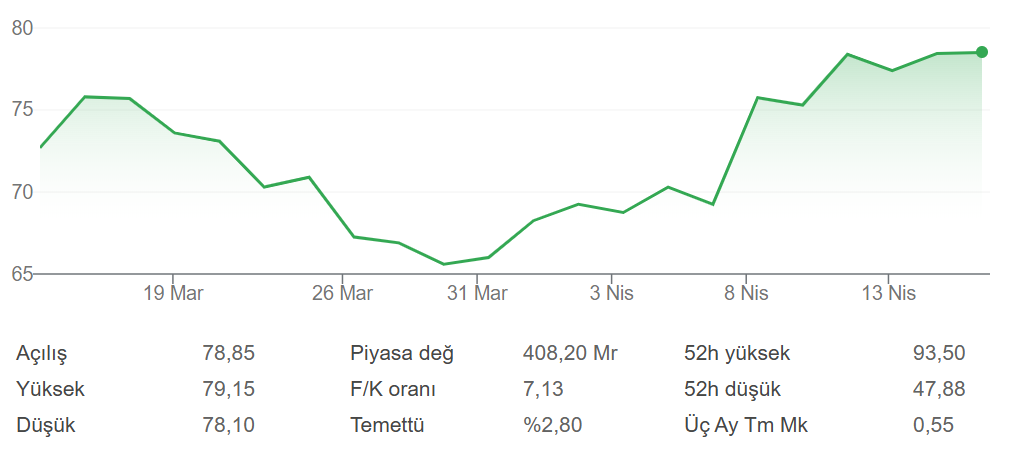Select the 8 Nis date marker
This screenshot has height=454, width=1023.
[746, 293]
